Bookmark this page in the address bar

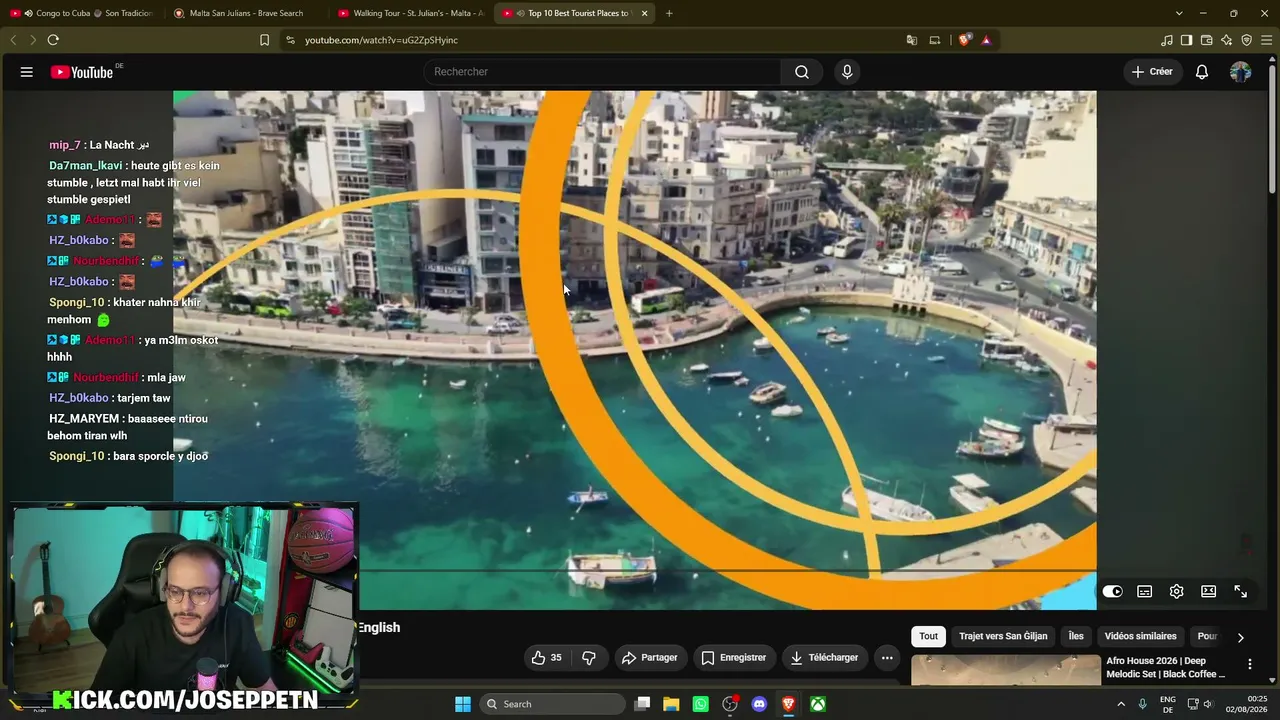click(264, 40)
